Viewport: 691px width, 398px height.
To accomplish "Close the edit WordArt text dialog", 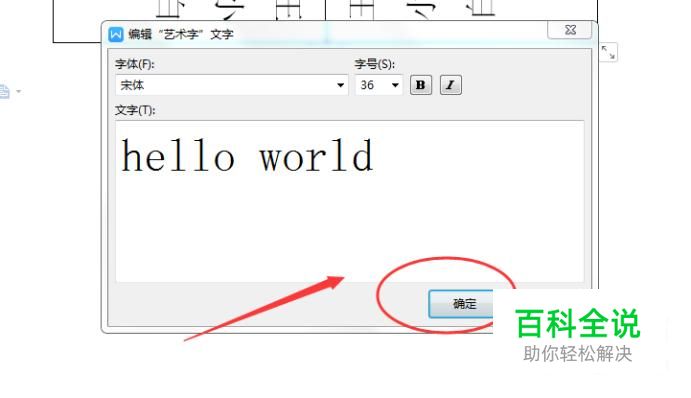I will pyautogui.click(x=569, y=30).
